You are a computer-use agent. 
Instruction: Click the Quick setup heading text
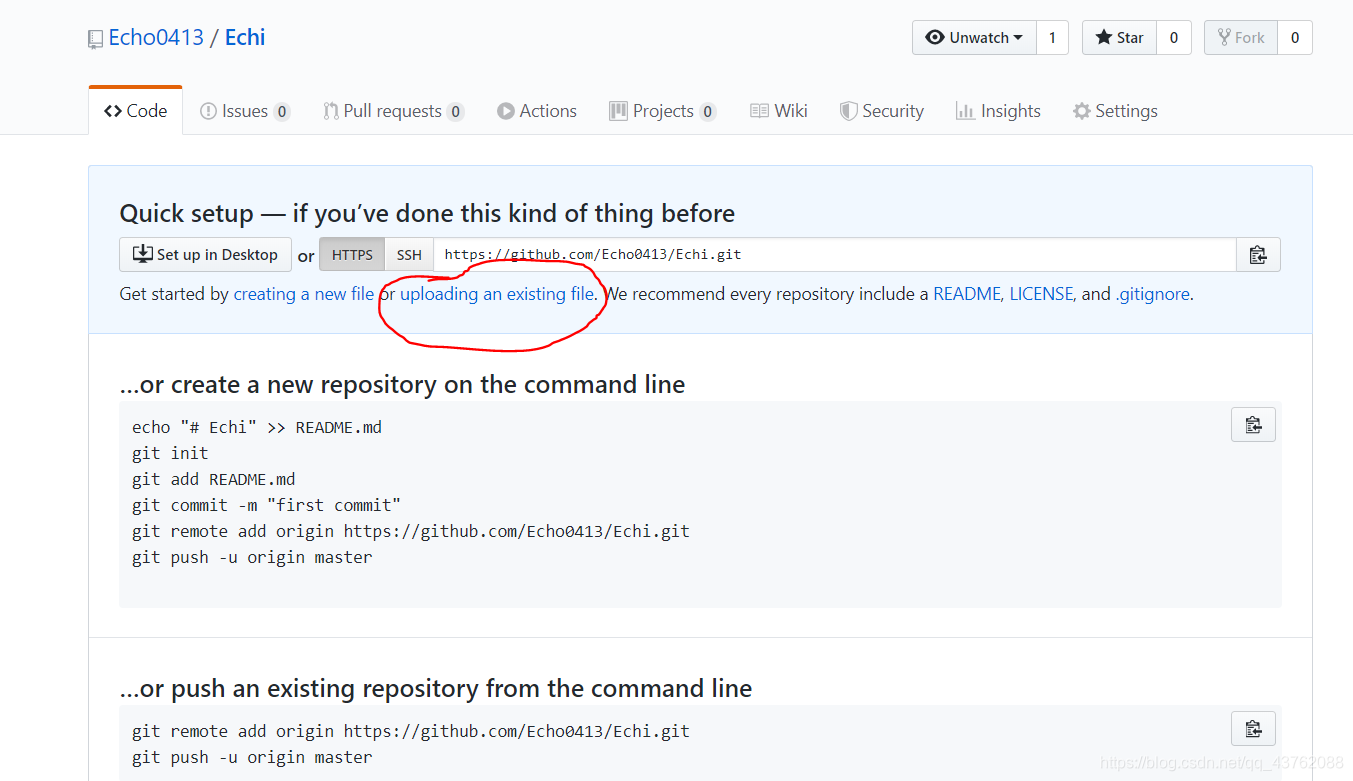click(427, 213)
